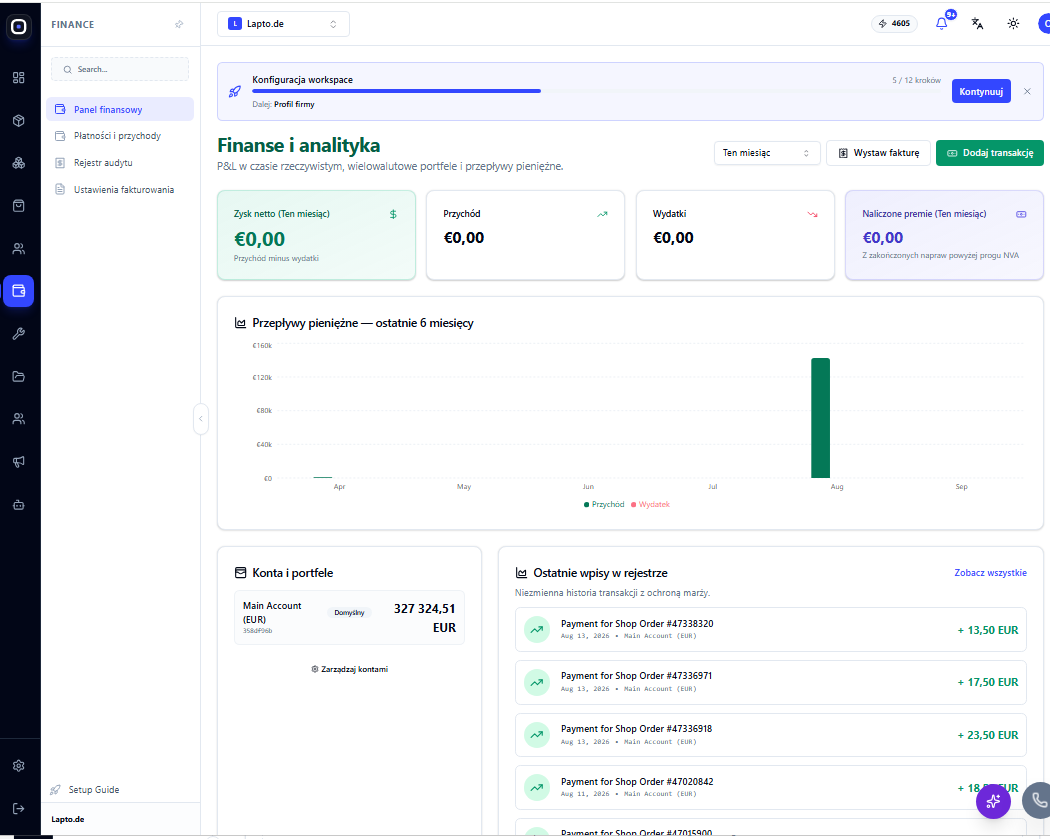Open the Lapto.de workspace selector
Image resolution: width=1050 pixels, height=839 pixels.
pyautogui.click(x=283, y=24)
